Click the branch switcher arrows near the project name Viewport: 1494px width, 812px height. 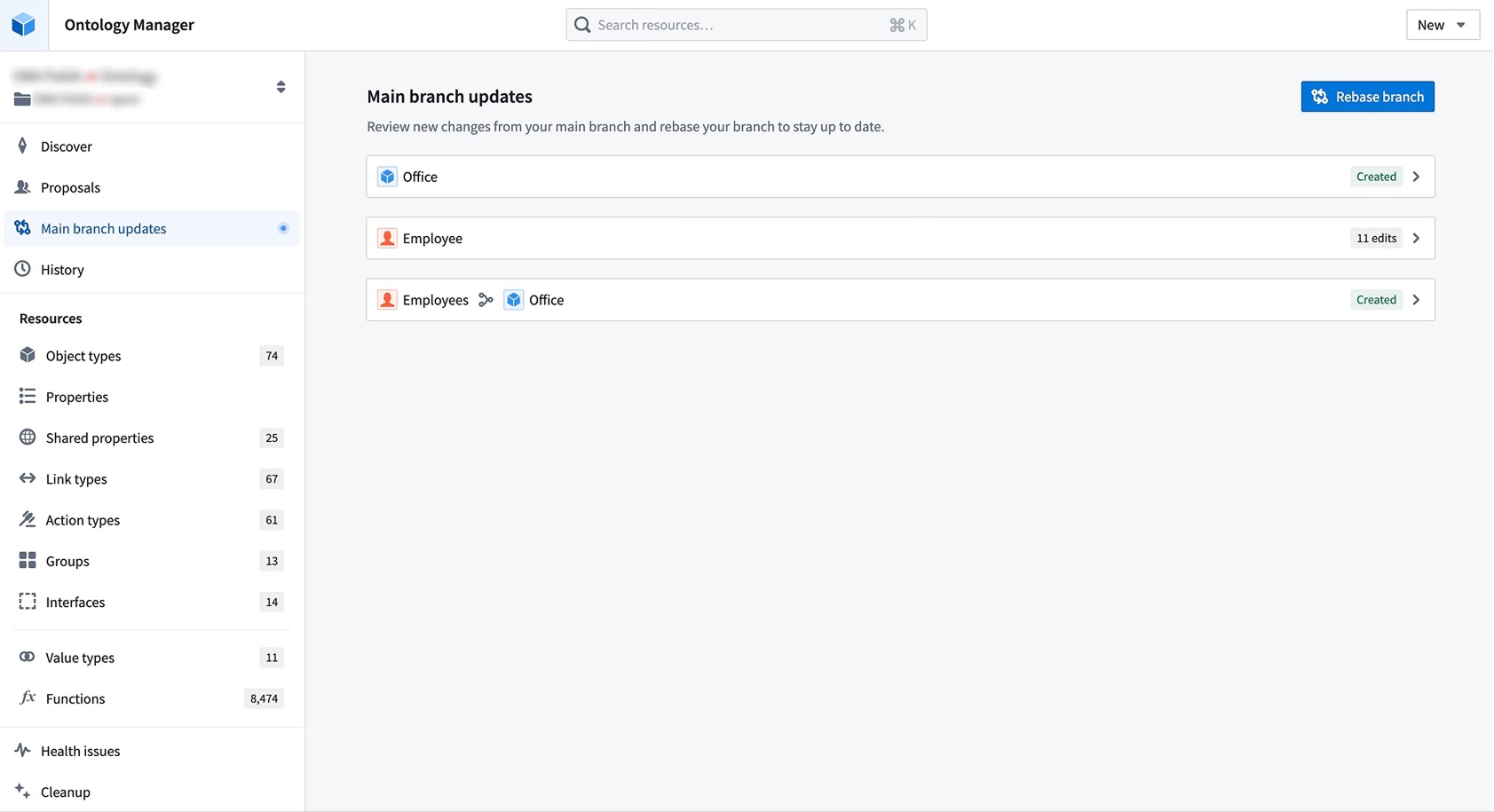point(281,86)
